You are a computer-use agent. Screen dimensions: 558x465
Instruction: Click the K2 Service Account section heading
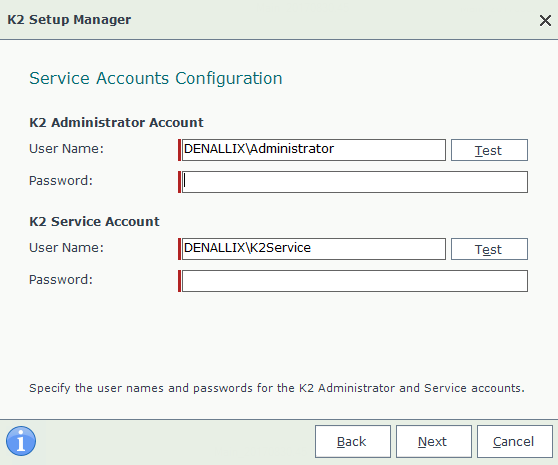pos(94,221)
